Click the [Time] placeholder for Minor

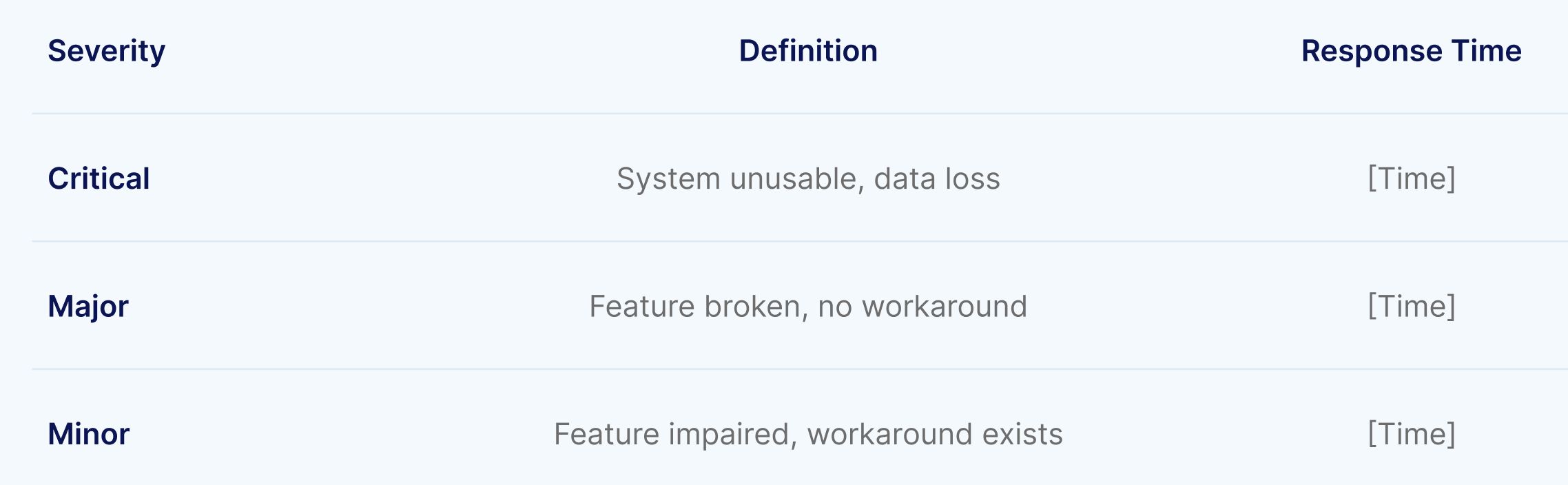point(1412,435)
